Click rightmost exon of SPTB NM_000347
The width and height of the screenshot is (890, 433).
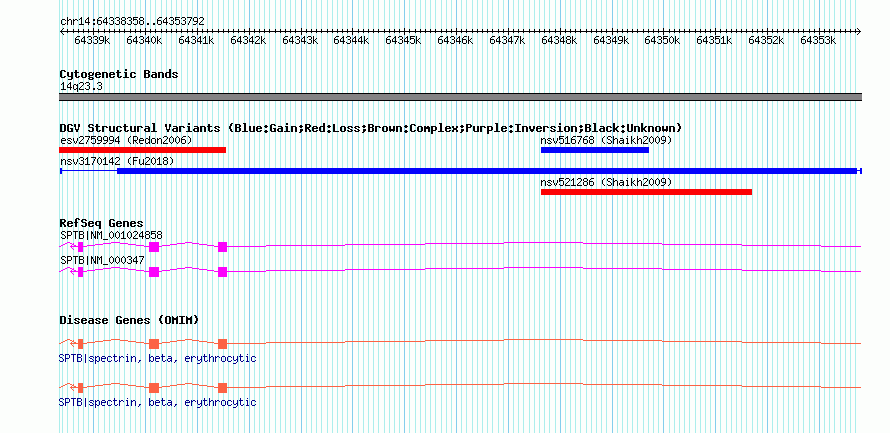(222, 272)
